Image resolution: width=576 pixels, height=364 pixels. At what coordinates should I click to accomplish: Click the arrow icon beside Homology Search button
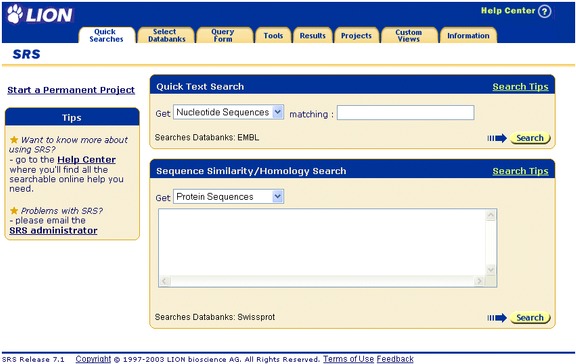point(497,318)
